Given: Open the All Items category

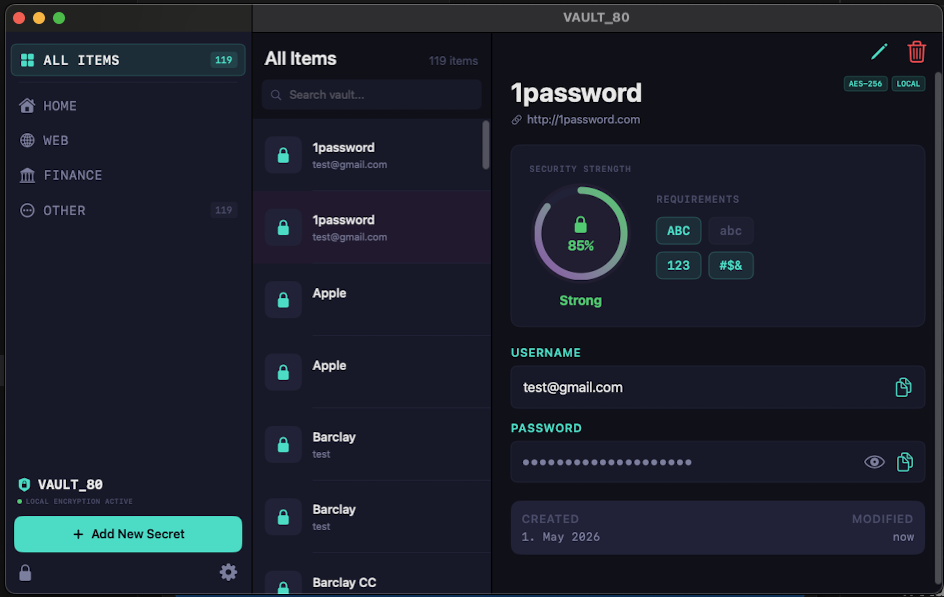Looking at the screenshot, I should point(128,60).
